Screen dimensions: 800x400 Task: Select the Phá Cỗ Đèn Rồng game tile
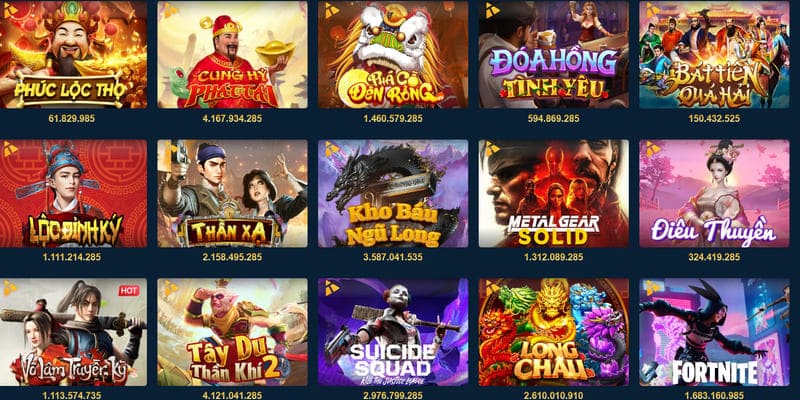pos(393,54)
